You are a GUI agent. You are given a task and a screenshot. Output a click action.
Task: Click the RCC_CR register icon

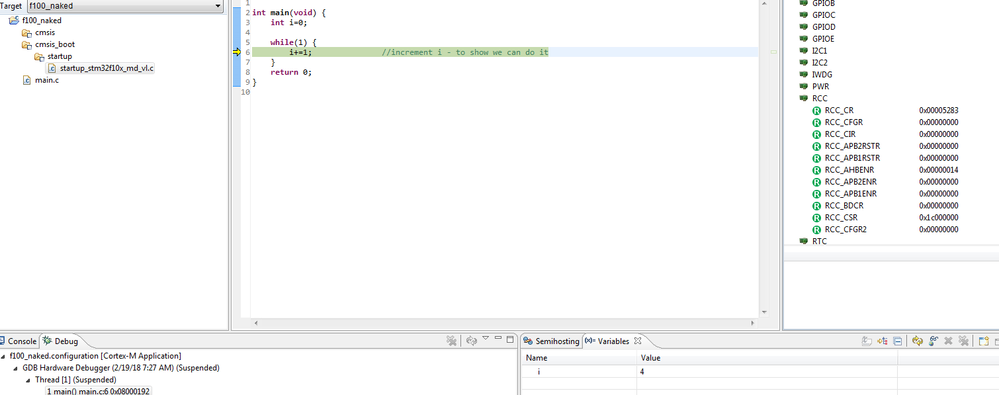[817, 110]
